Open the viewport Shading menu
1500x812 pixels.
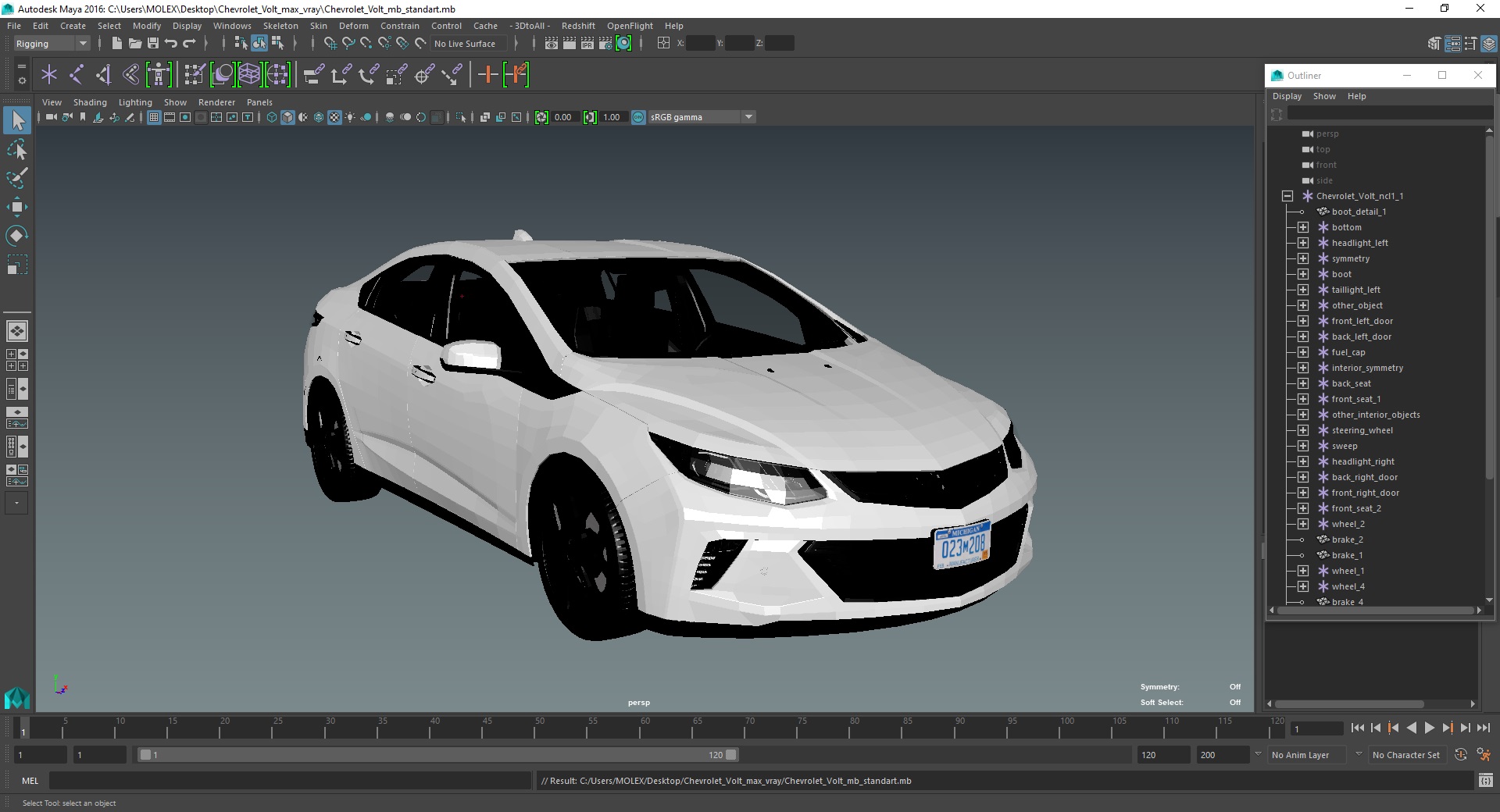point(90,102)
